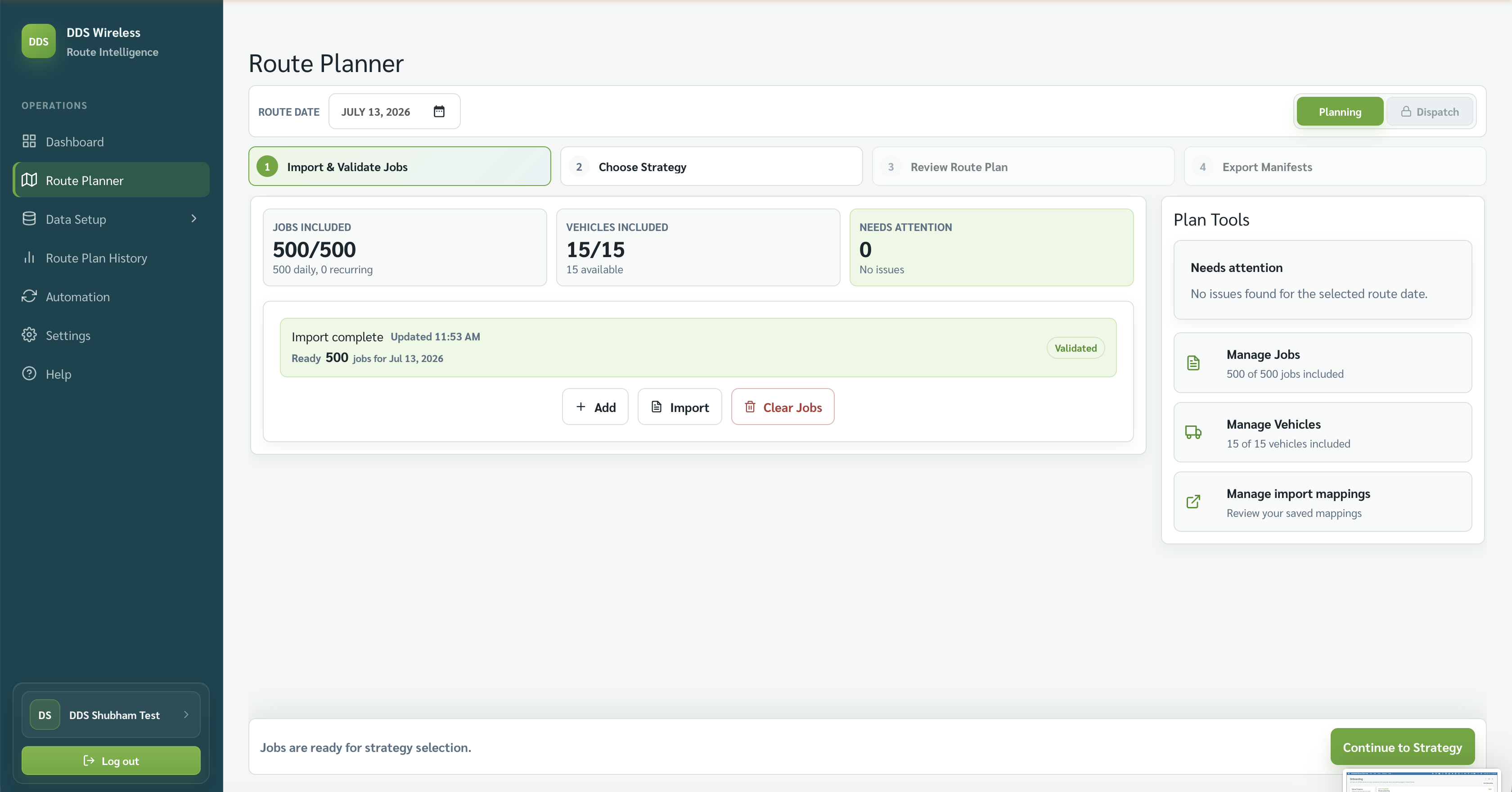
Task: Open Route Plan History
Action: [111, 258]
